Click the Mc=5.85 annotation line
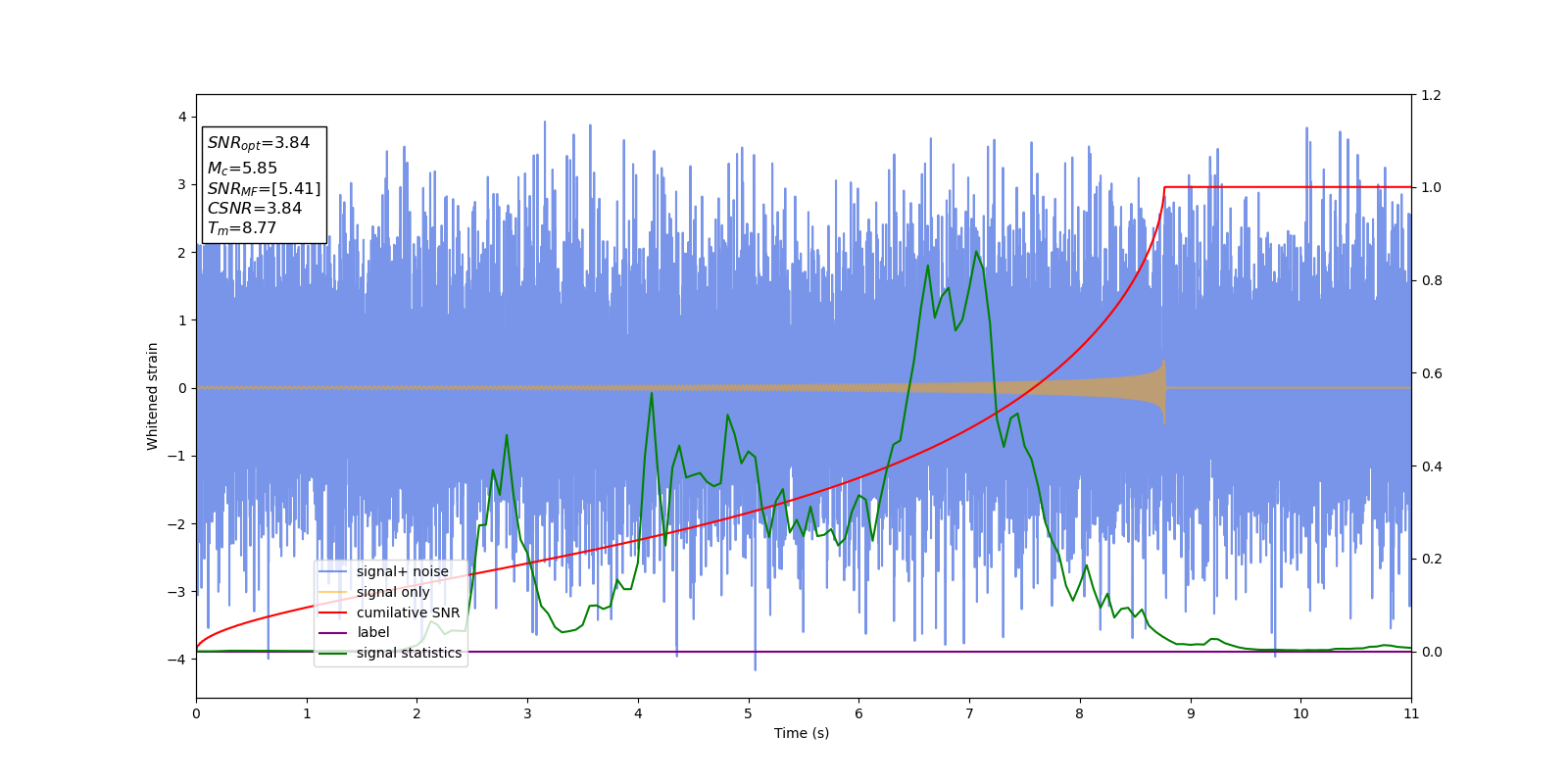This screenshot has width=1568, height=784. (x=242, y=169)
